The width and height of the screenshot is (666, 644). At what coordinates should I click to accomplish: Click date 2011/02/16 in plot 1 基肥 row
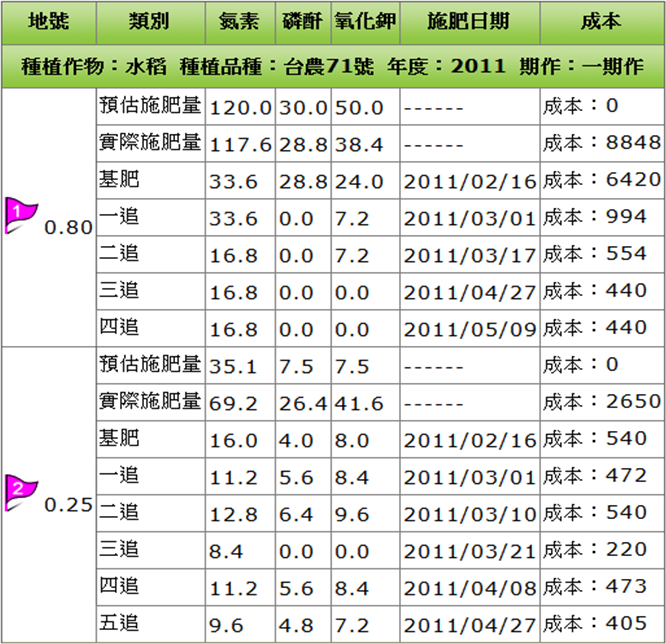coord(470,182)
